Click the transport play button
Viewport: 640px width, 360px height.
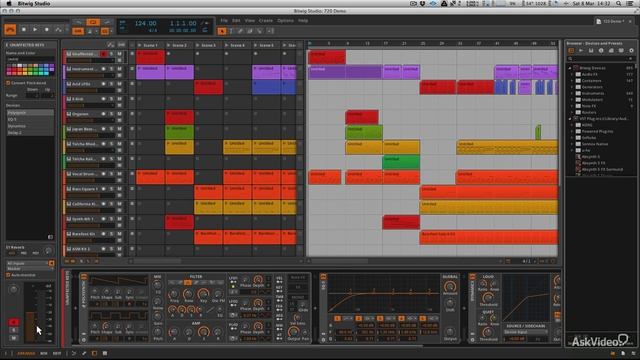pyautogui.click(x=35, y=29)
